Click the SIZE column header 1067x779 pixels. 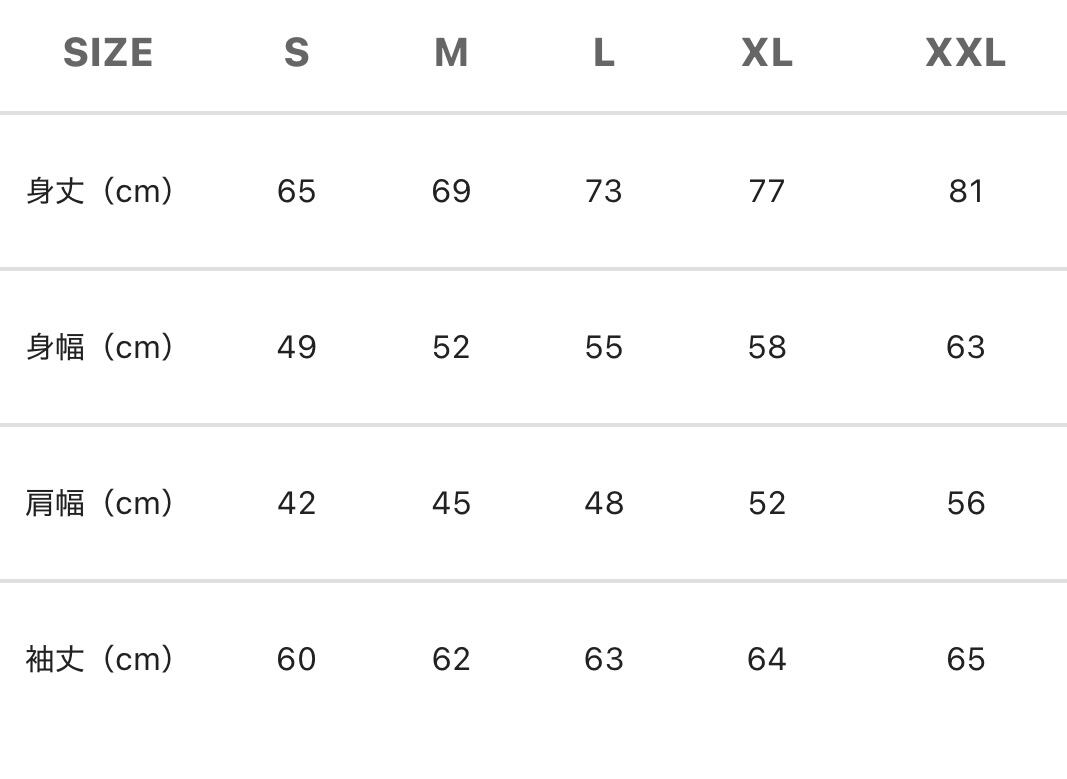108,53
